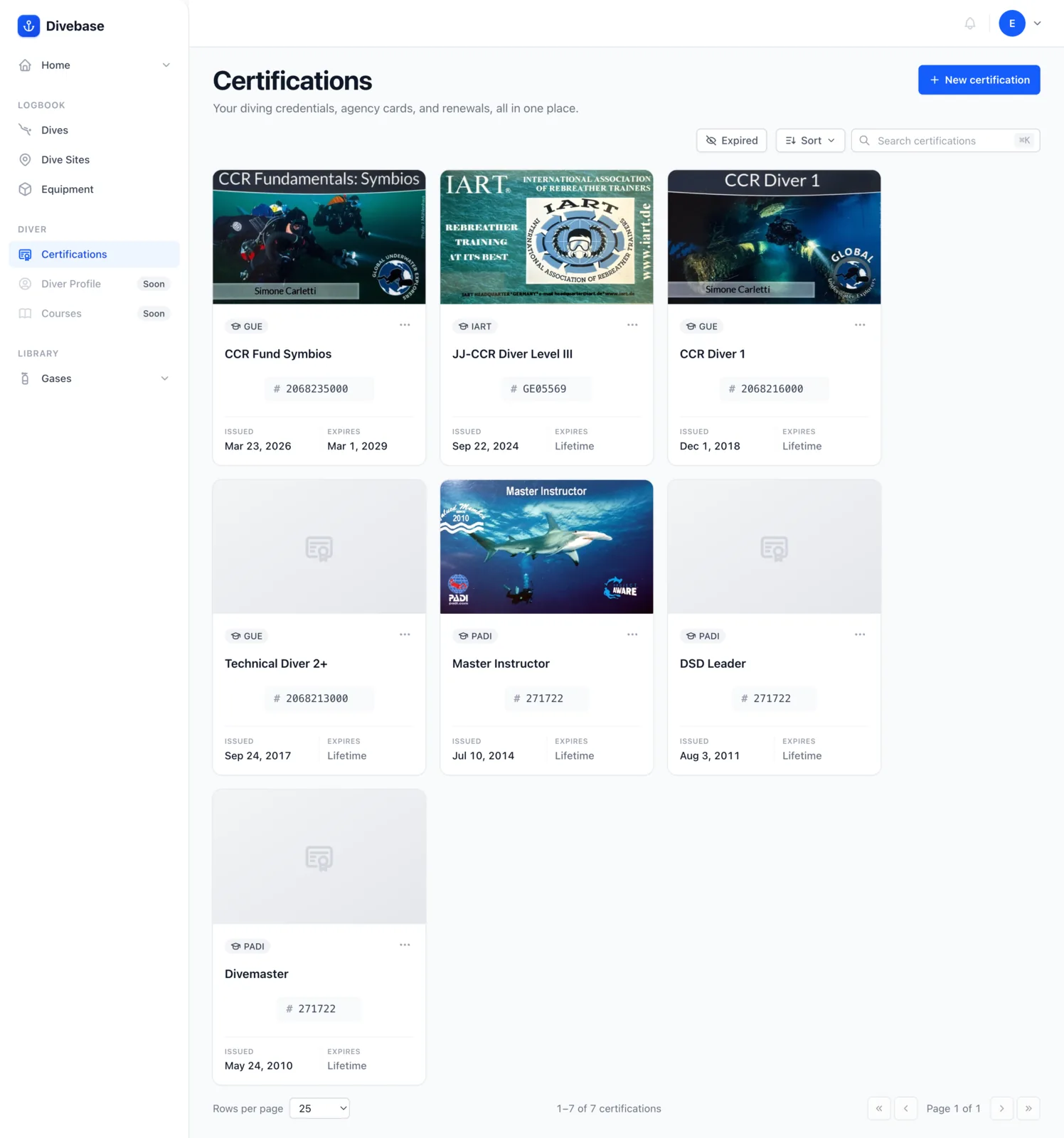Image resolution: width=1064 pixels, height=1138 pixels.
Task: Go to the first page
Action: [878, 1108]
